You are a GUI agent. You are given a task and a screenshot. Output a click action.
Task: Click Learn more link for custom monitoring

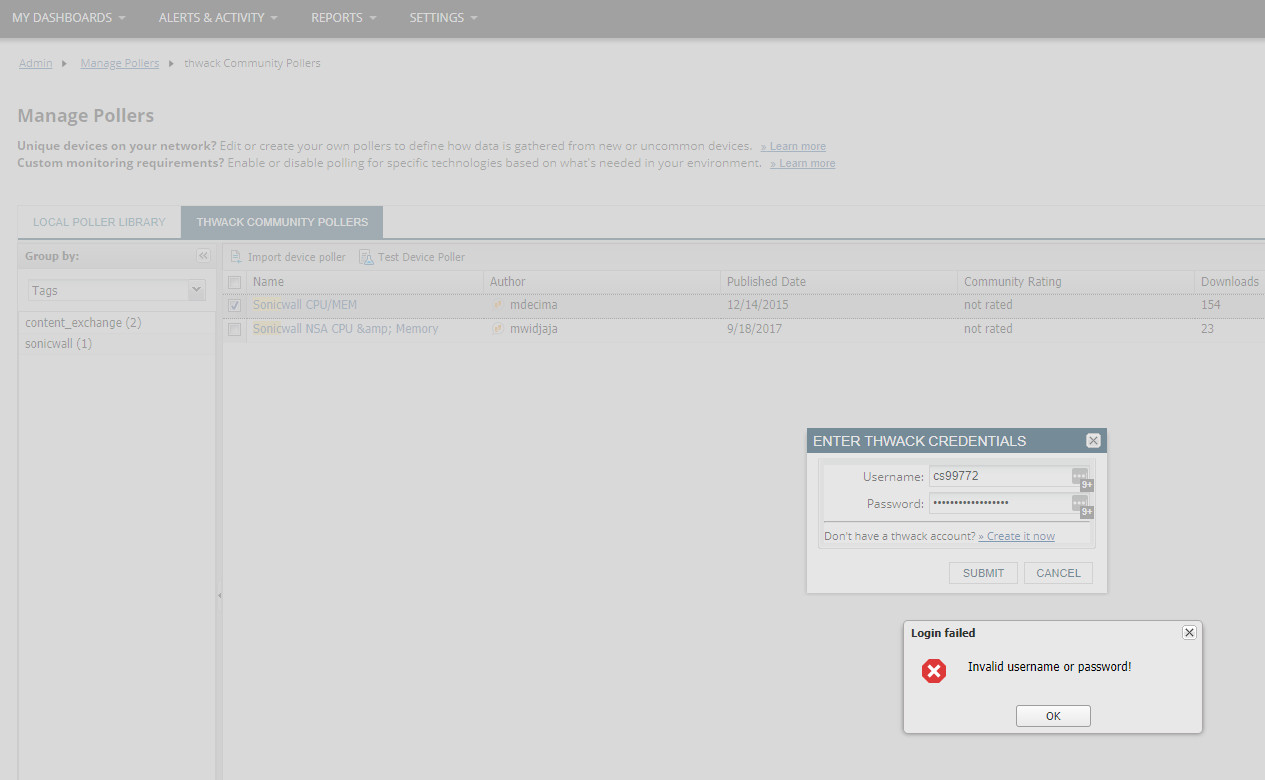803,164
